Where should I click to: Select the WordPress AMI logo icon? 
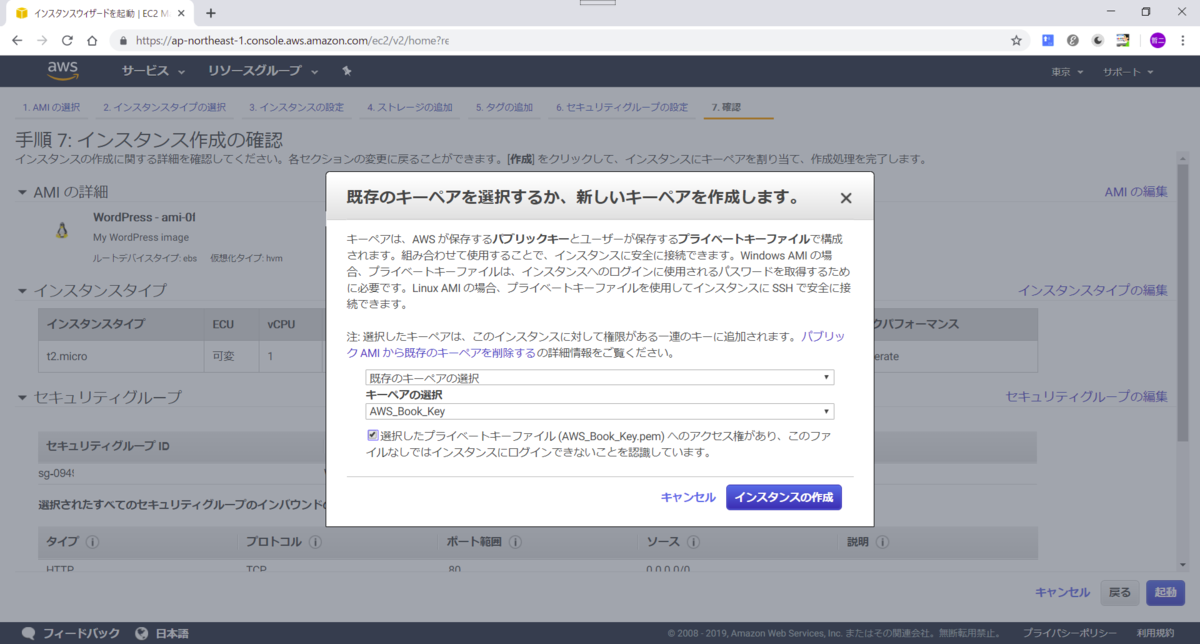[x=62, y=231]
